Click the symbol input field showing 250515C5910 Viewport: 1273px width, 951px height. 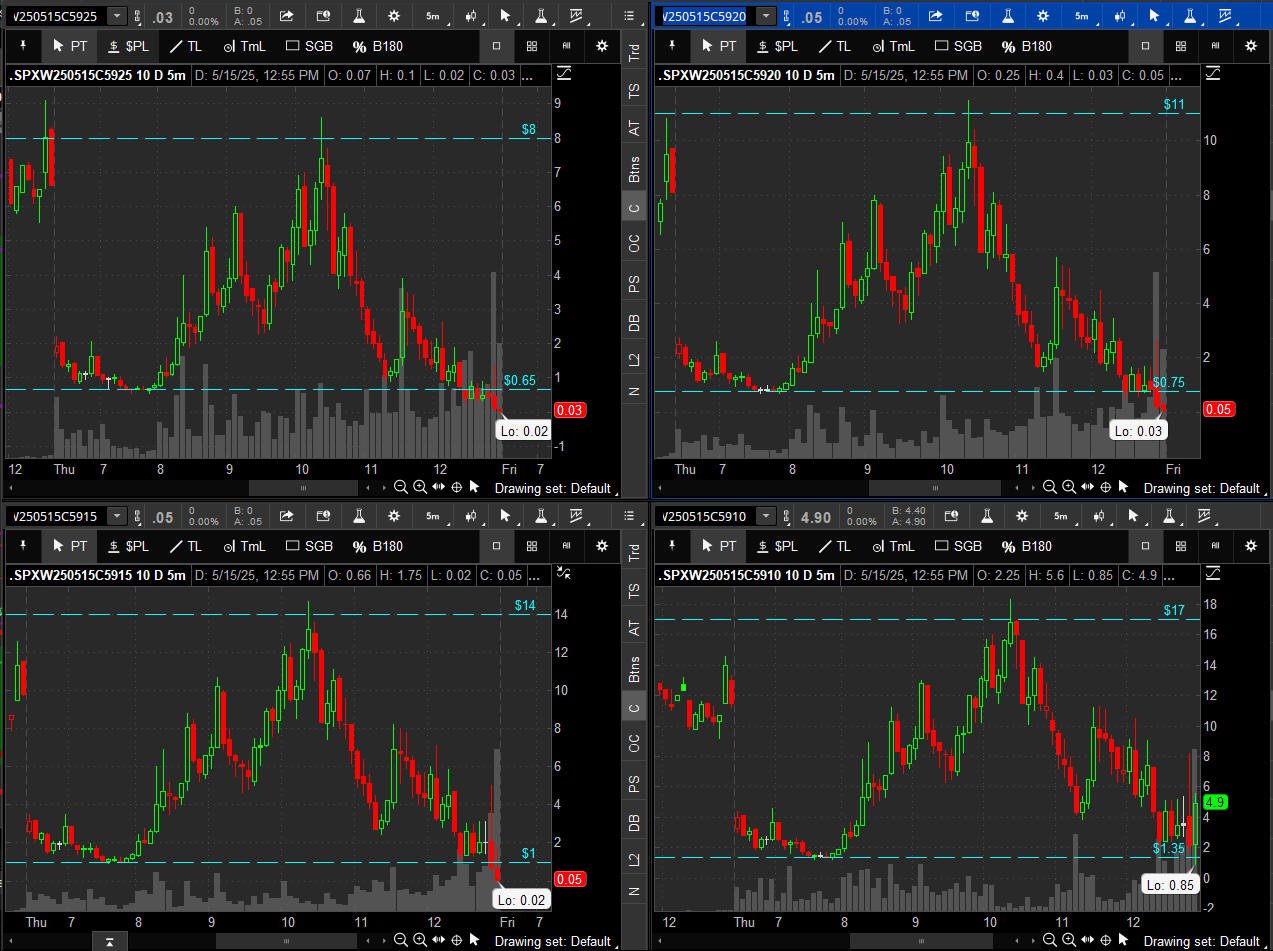click(x=703, y=516)
